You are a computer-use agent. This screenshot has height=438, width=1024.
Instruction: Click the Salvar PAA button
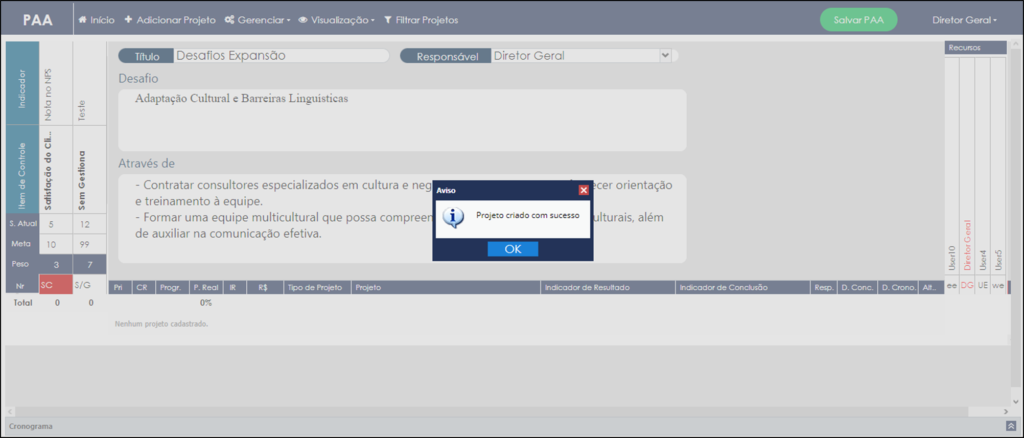point(859,20)
